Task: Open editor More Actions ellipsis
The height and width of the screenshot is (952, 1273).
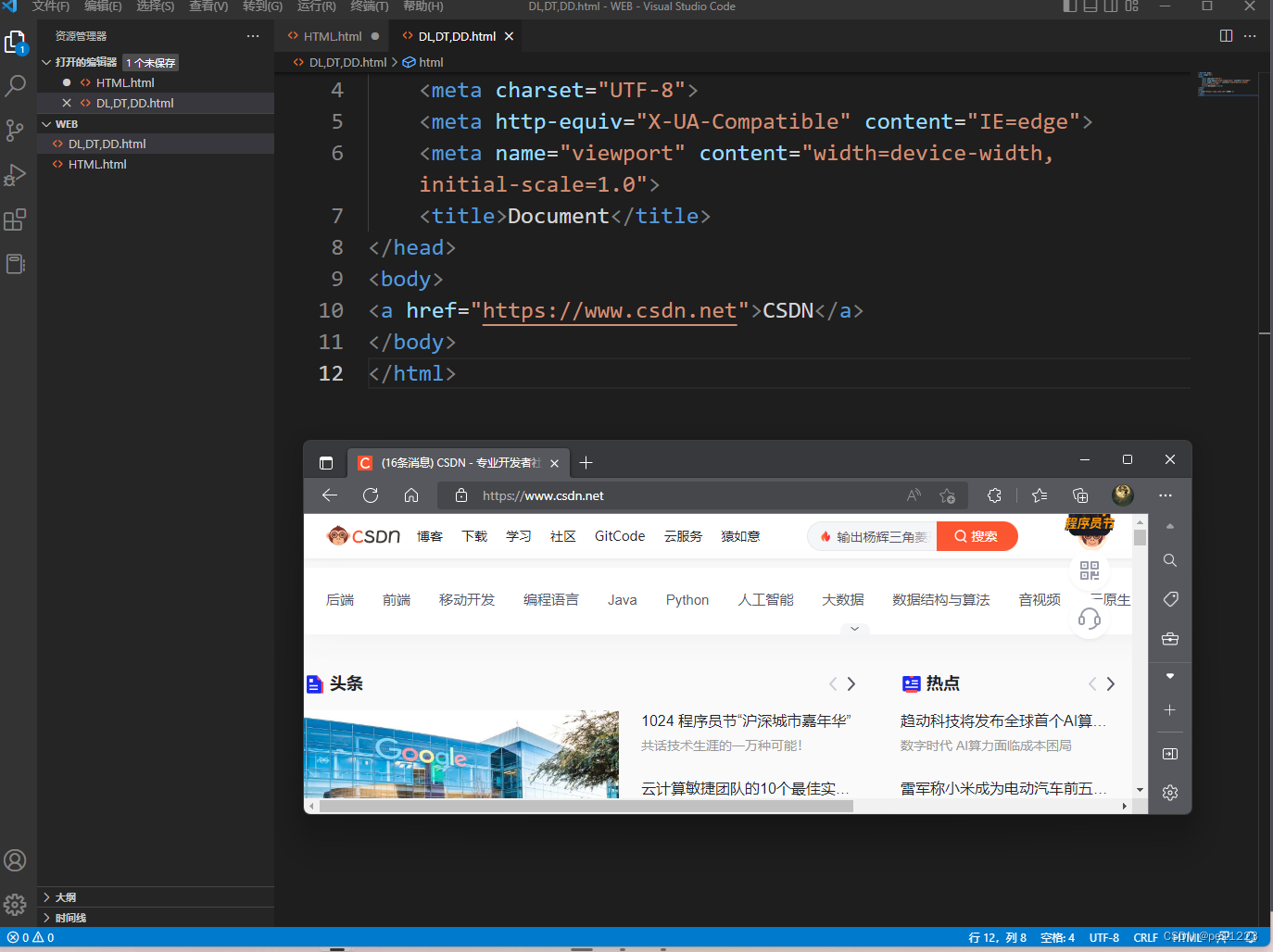Action: coord(1250,36)
